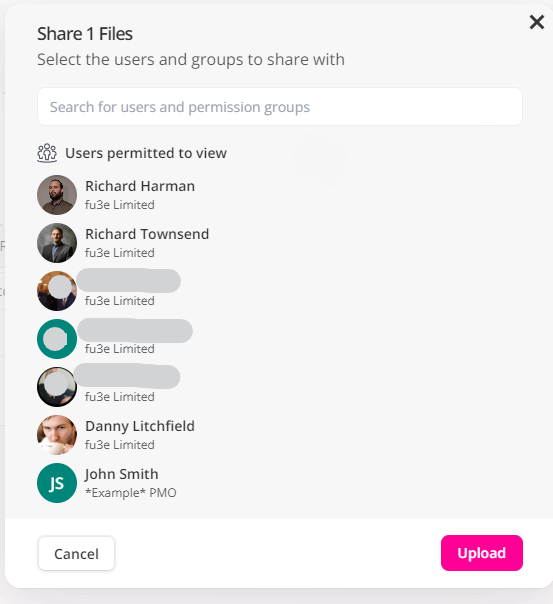Click the third user's blurred avatar
The width and height of the screenshot is (553, 604).
click(57, 291)
